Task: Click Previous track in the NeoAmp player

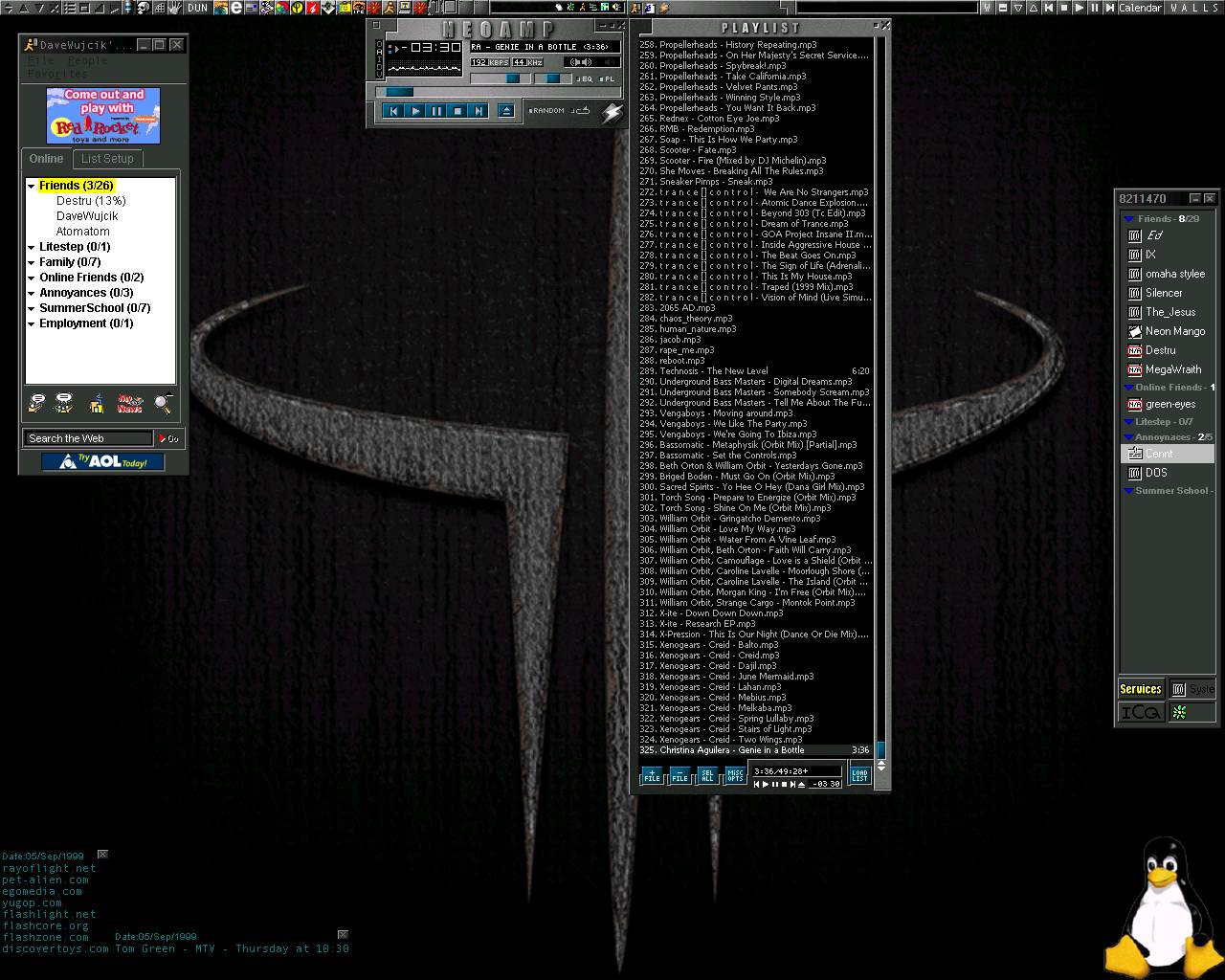Action: coord(393,111)
